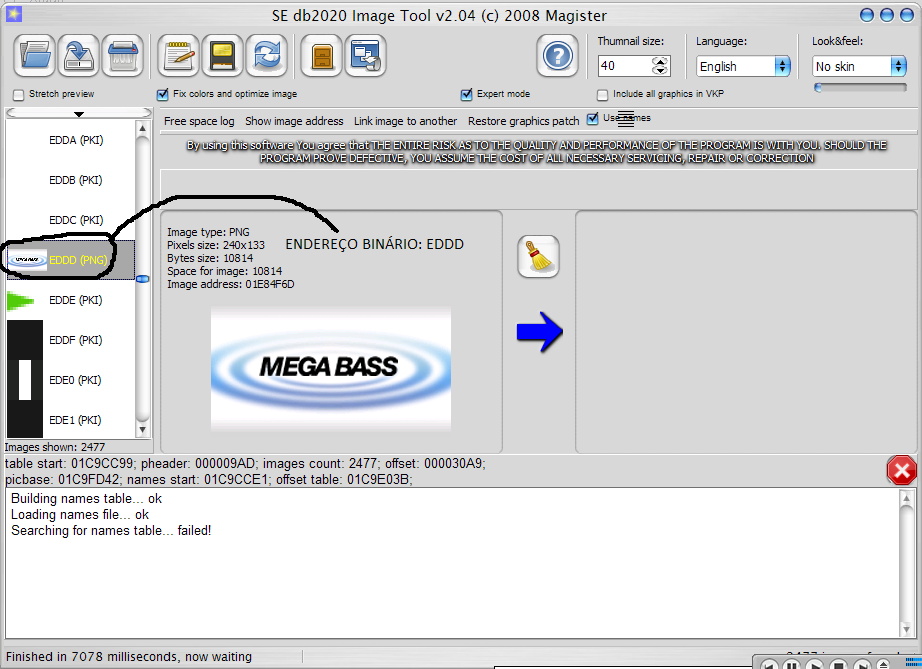This screenshot has width=922, height=669.
Task: Select EDDD (PNG) list entry
Action: [71, 260]
